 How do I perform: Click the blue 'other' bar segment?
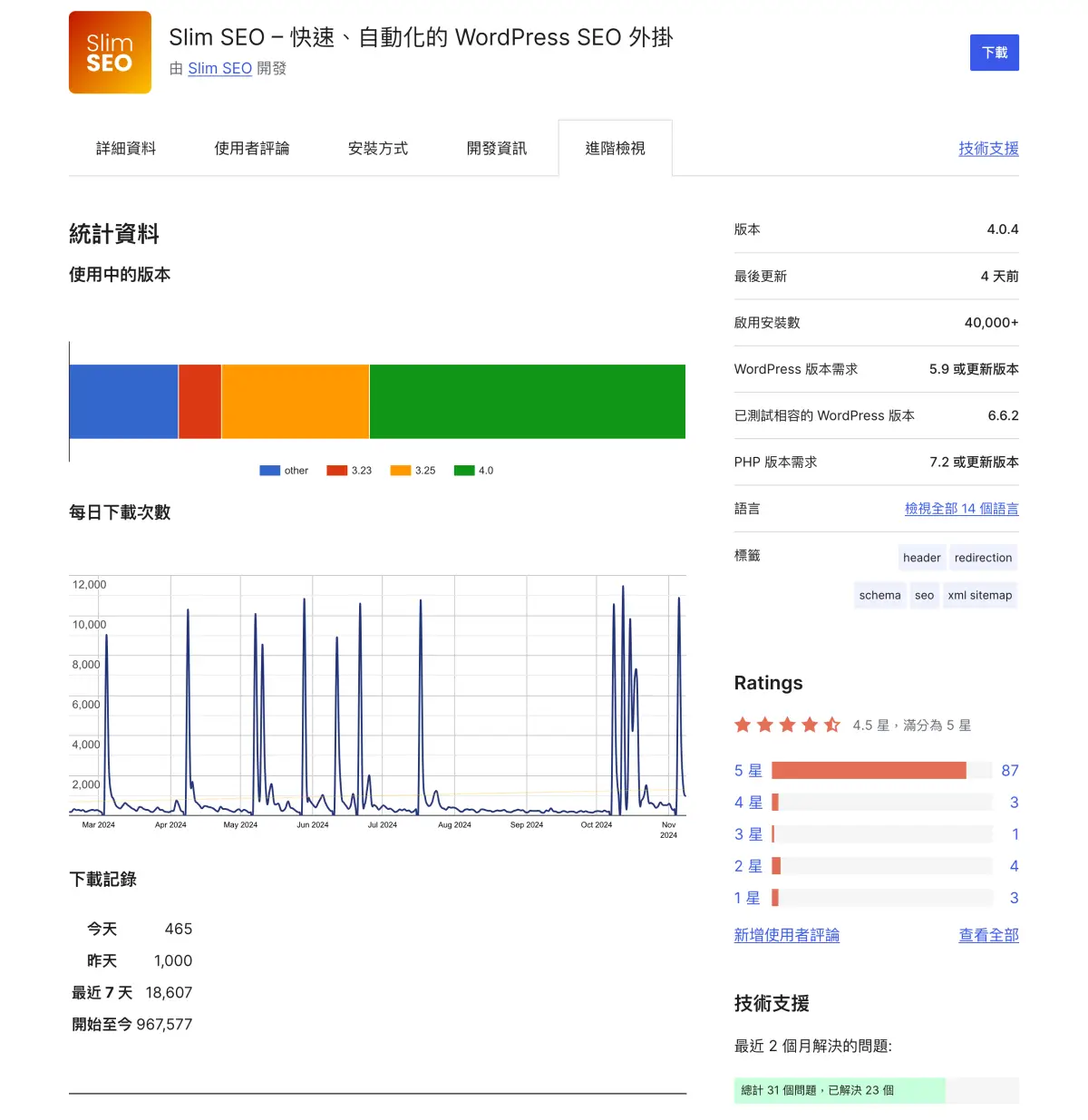[123, 402]
